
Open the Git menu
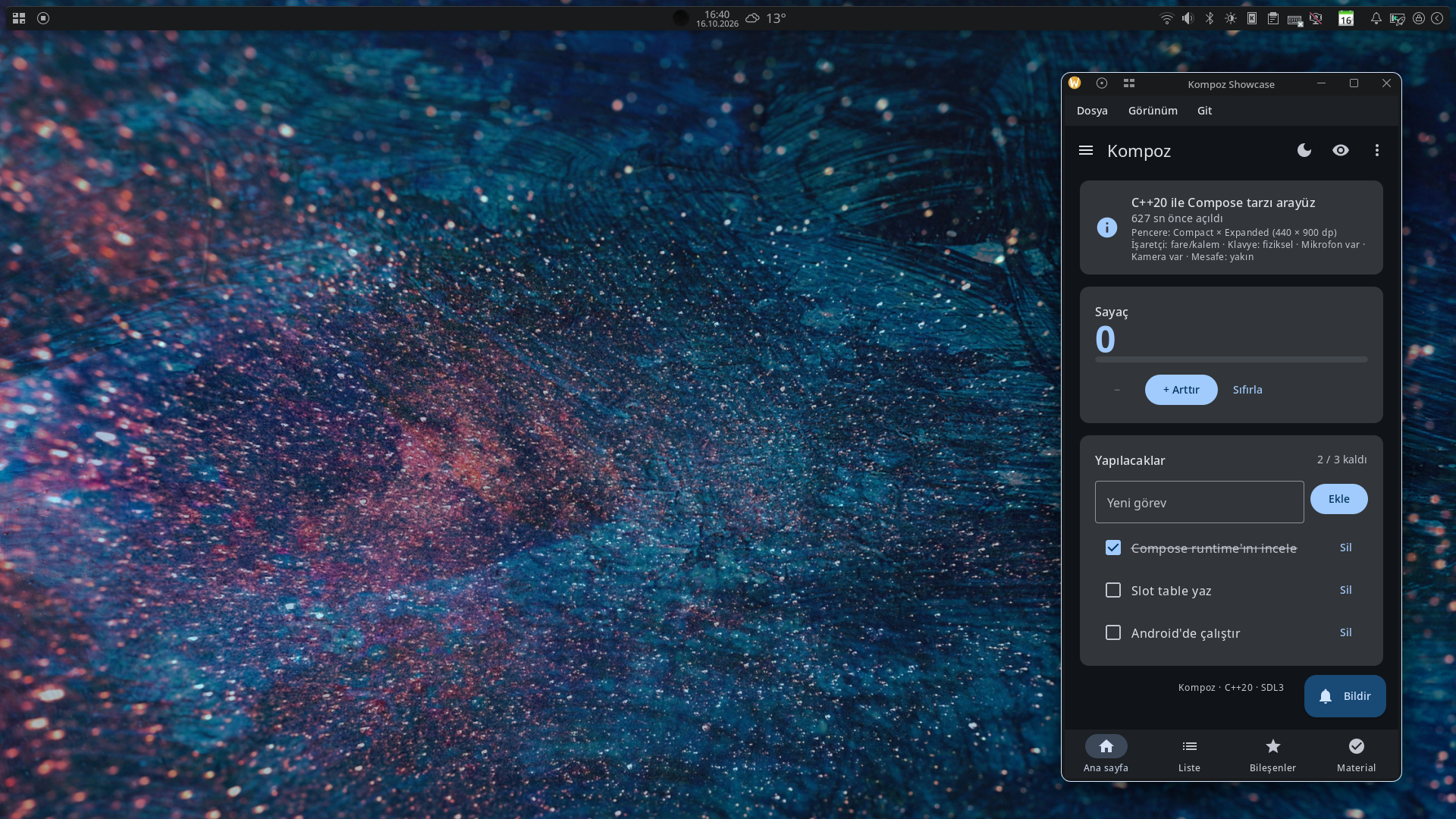pos(1204,111)
